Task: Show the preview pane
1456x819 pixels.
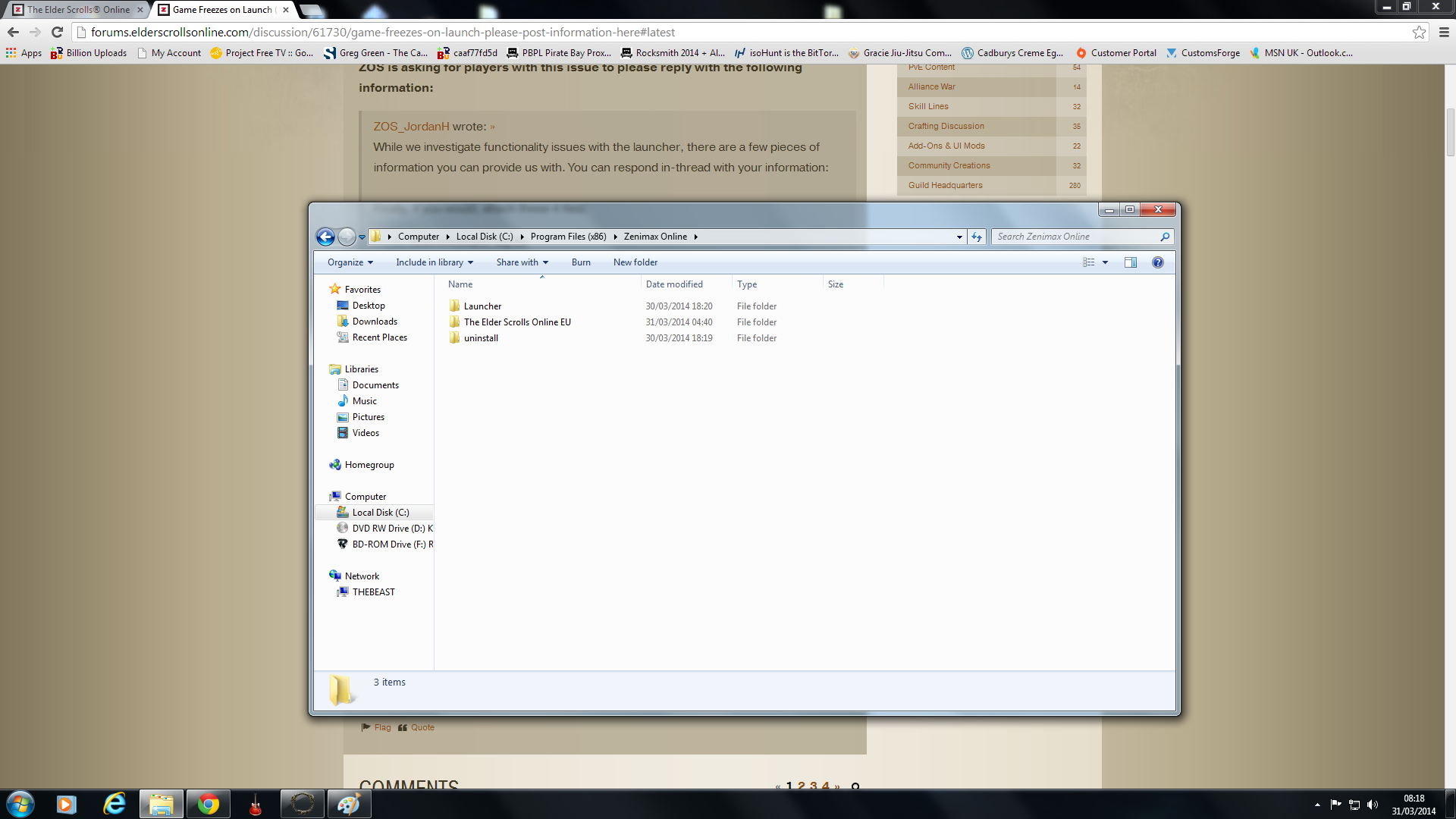Action: pos(1131,262)
